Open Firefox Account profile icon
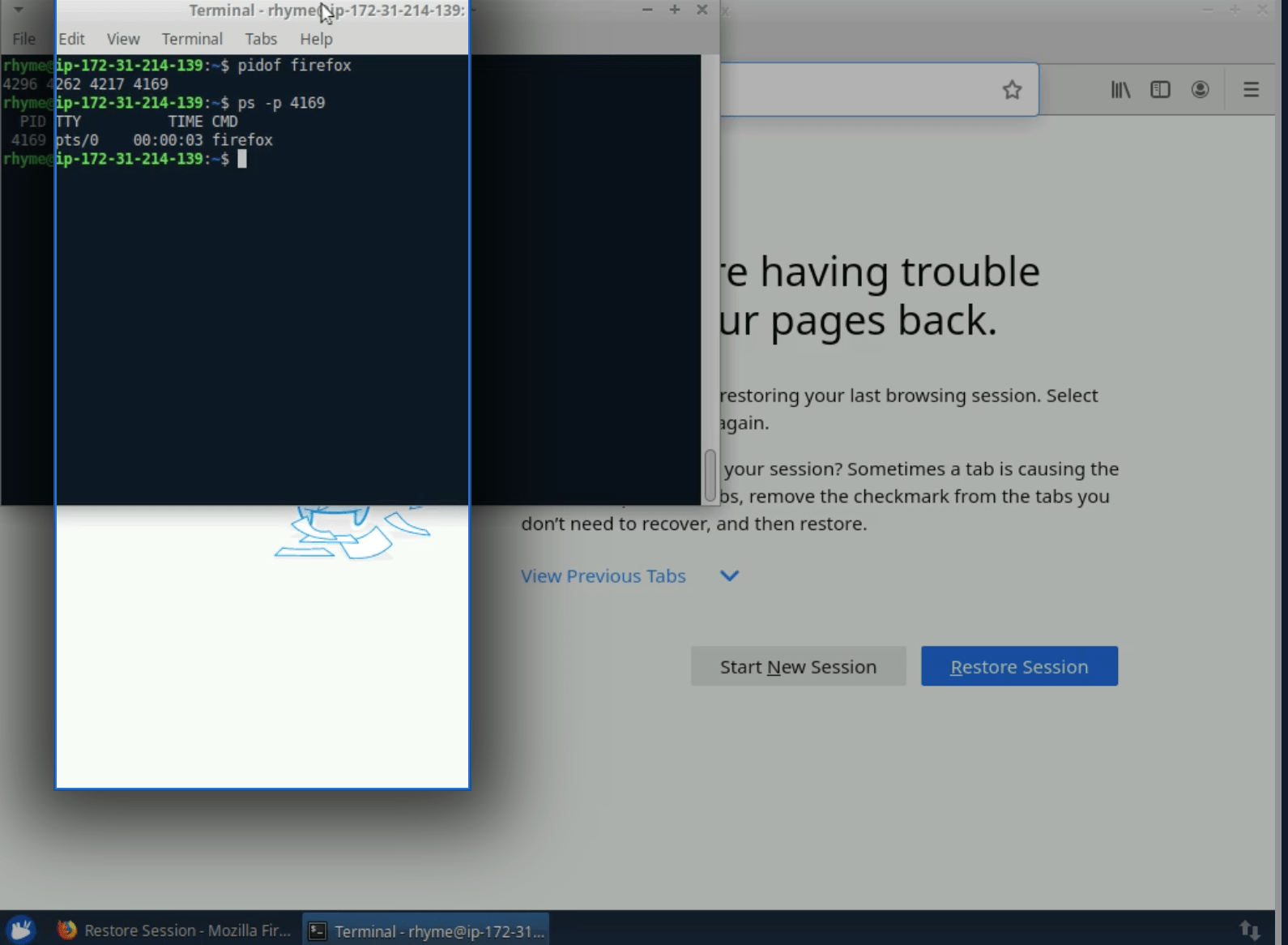1288x945 pixels. point(1200,90)
